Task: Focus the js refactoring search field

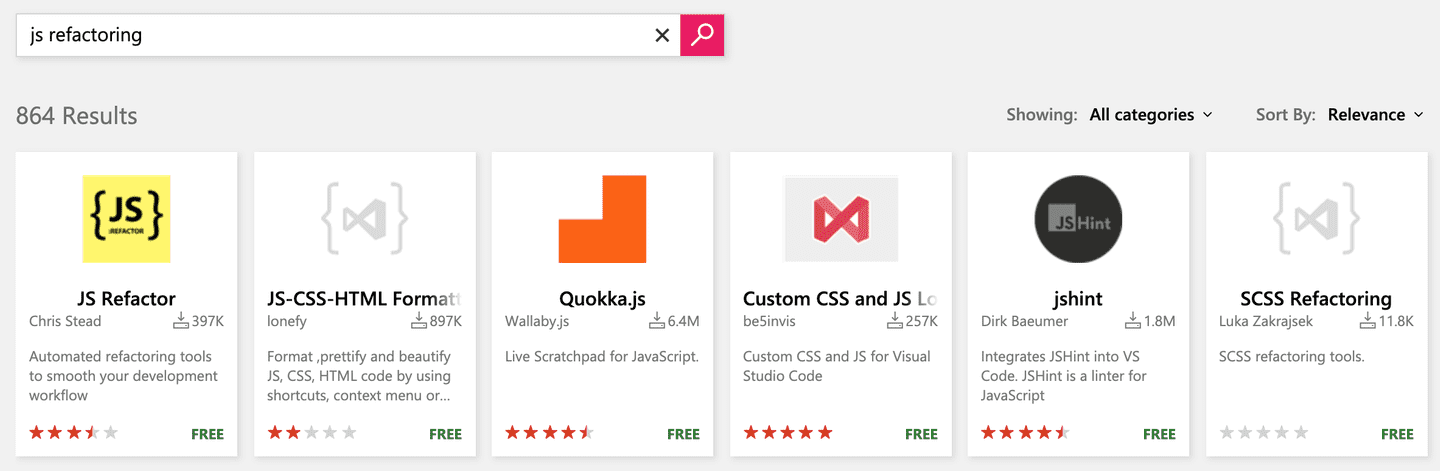Action: (333, 35)
